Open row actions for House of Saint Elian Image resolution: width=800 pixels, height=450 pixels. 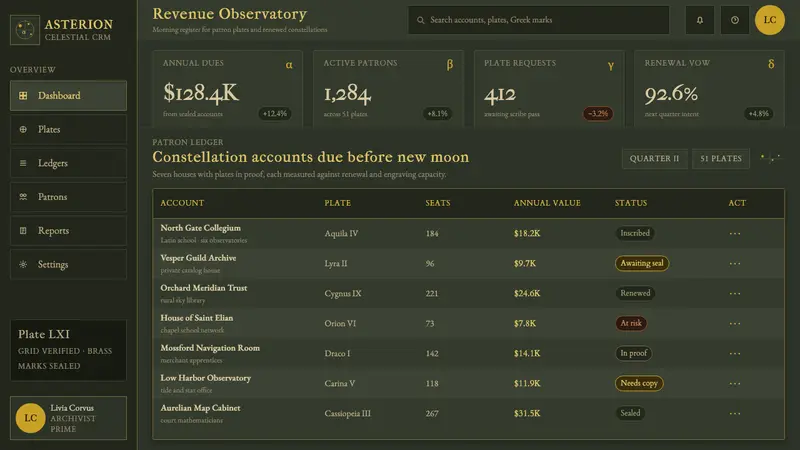click(x=735, y=323)
